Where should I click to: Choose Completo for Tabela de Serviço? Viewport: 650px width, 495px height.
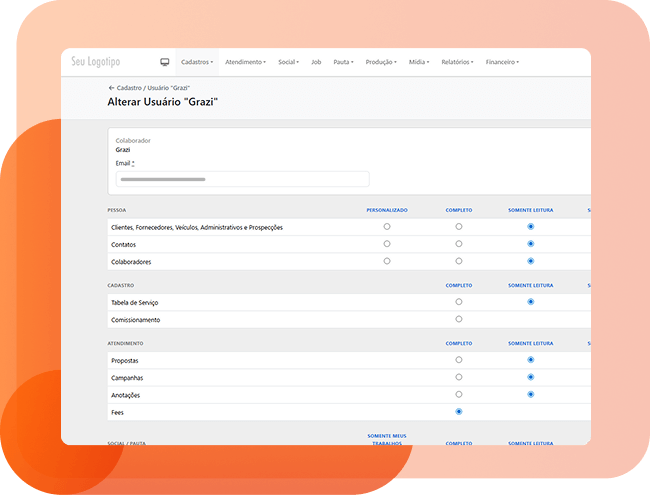pyautogui.click(x=459, y=301)
